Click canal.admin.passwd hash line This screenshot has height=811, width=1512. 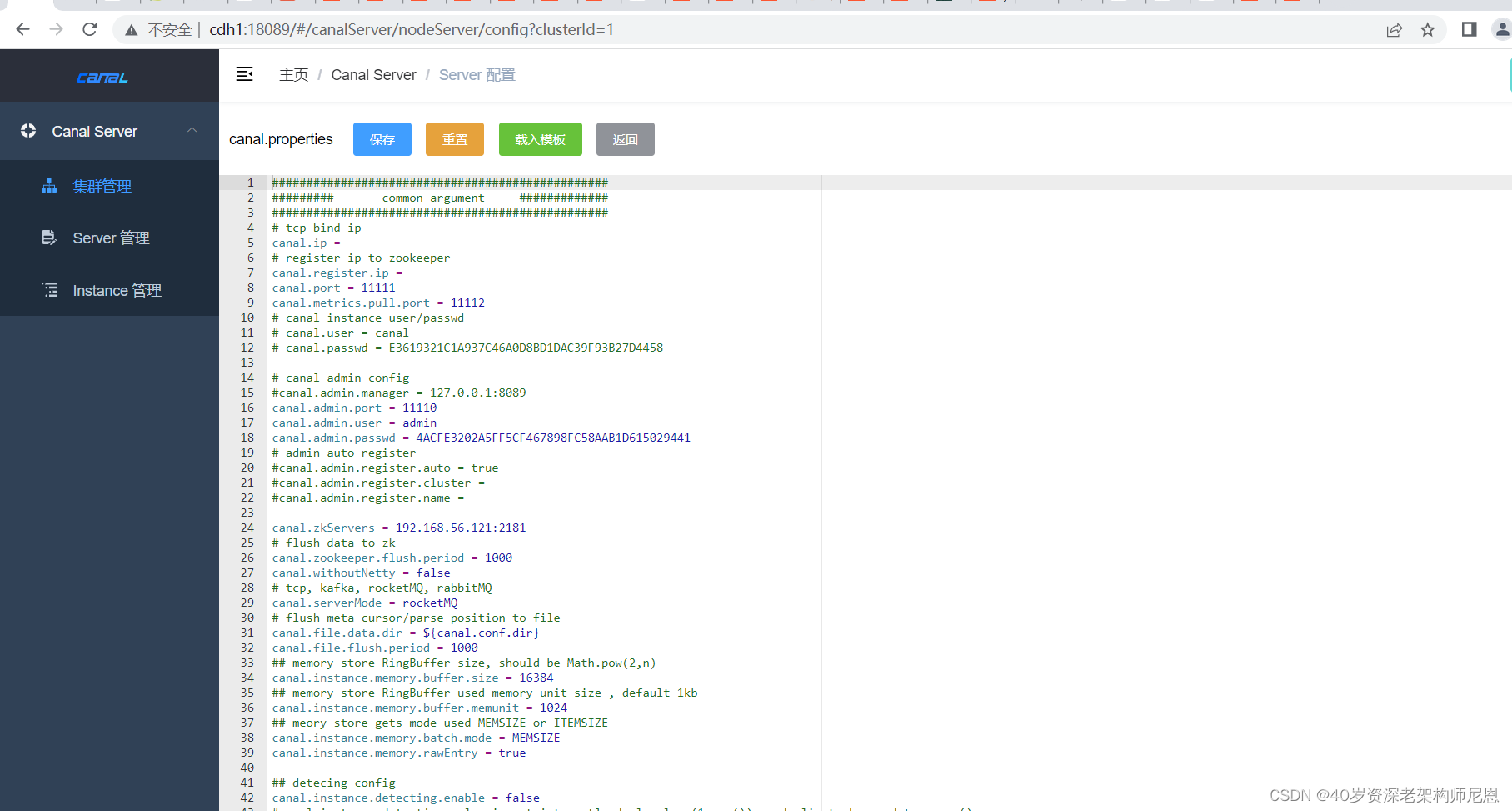click(x=481, y=438)
